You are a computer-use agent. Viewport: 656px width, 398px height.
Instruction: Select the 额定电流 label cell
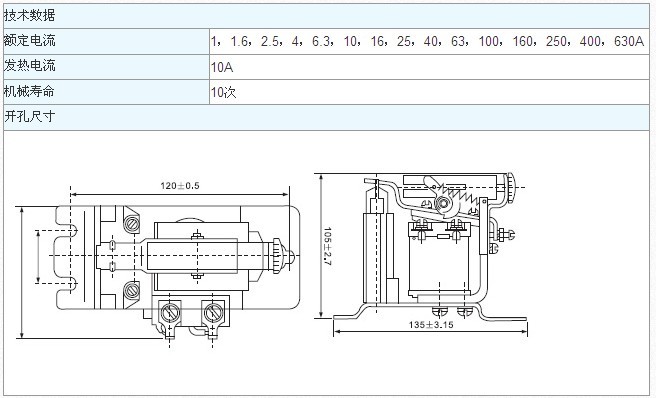(x=106, y=41)
